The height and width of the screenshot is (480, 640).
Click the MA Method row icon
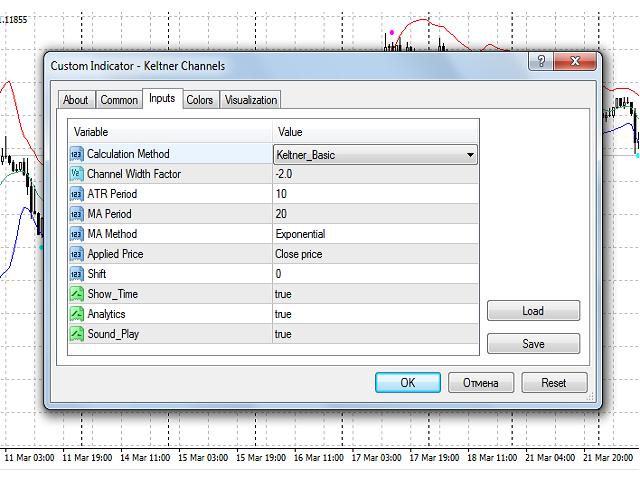[x=76, y=234]
